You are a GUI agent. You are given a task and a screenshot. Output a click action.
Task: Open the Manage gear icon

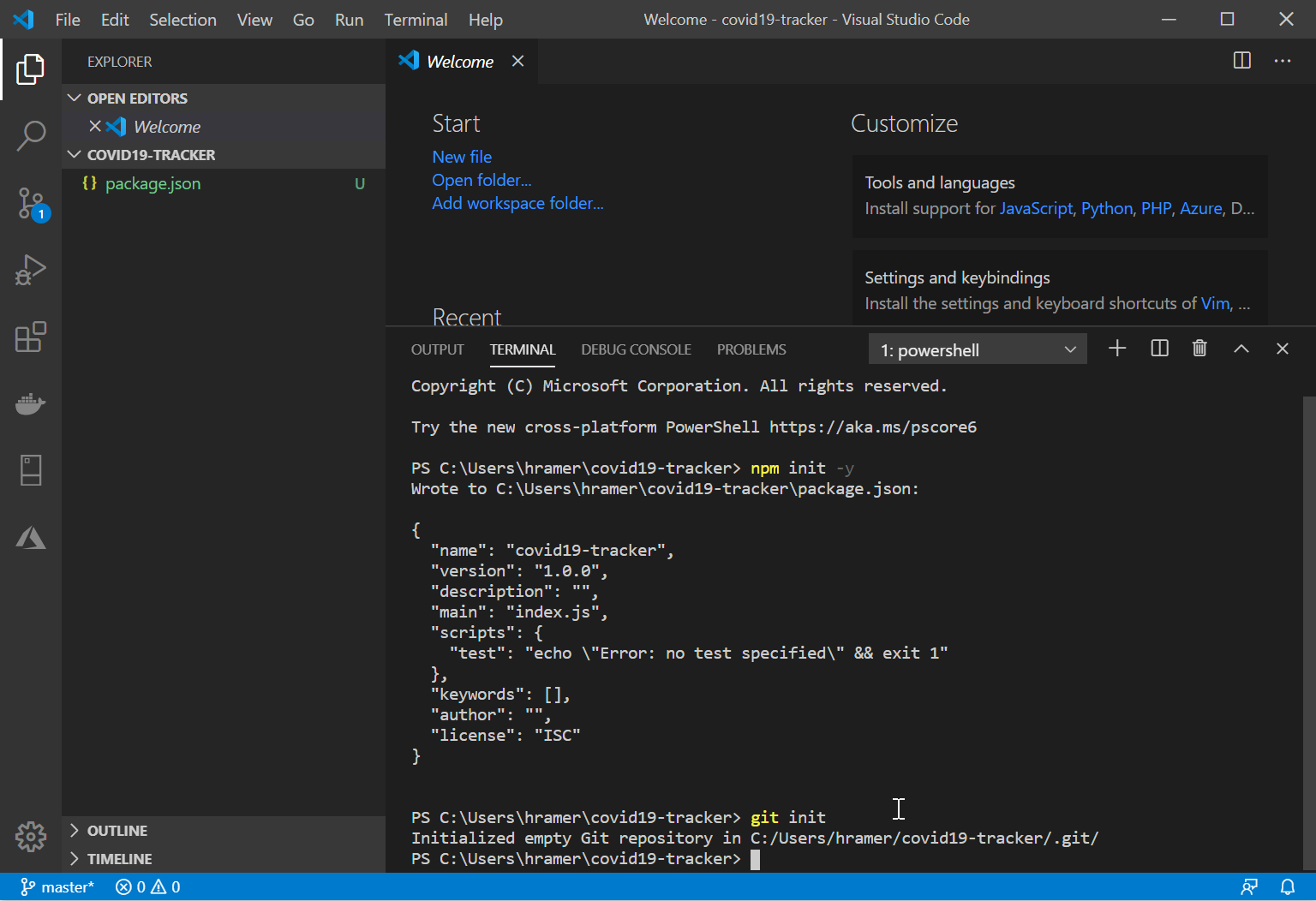(31, 837)
